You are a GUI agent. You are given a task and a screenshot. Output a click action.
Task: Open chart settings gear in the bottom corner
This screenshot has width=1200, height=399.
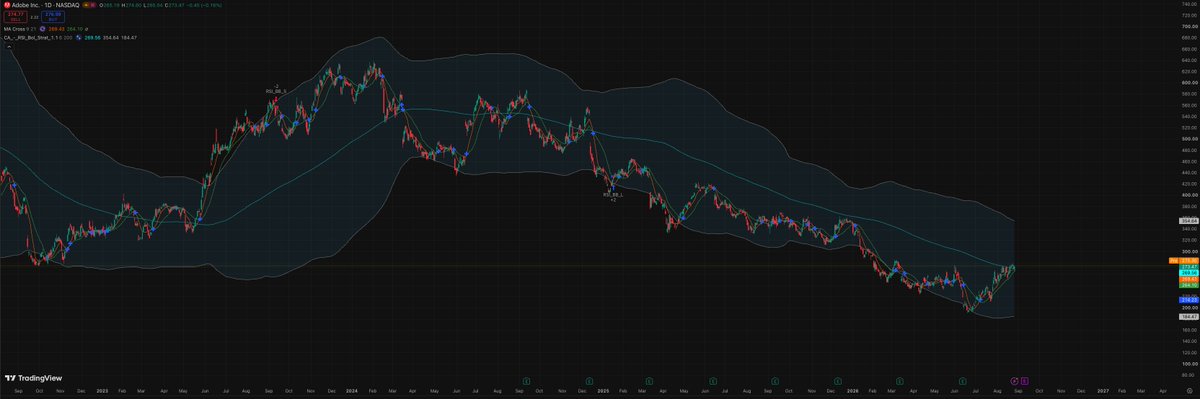tap(1189, 391)
